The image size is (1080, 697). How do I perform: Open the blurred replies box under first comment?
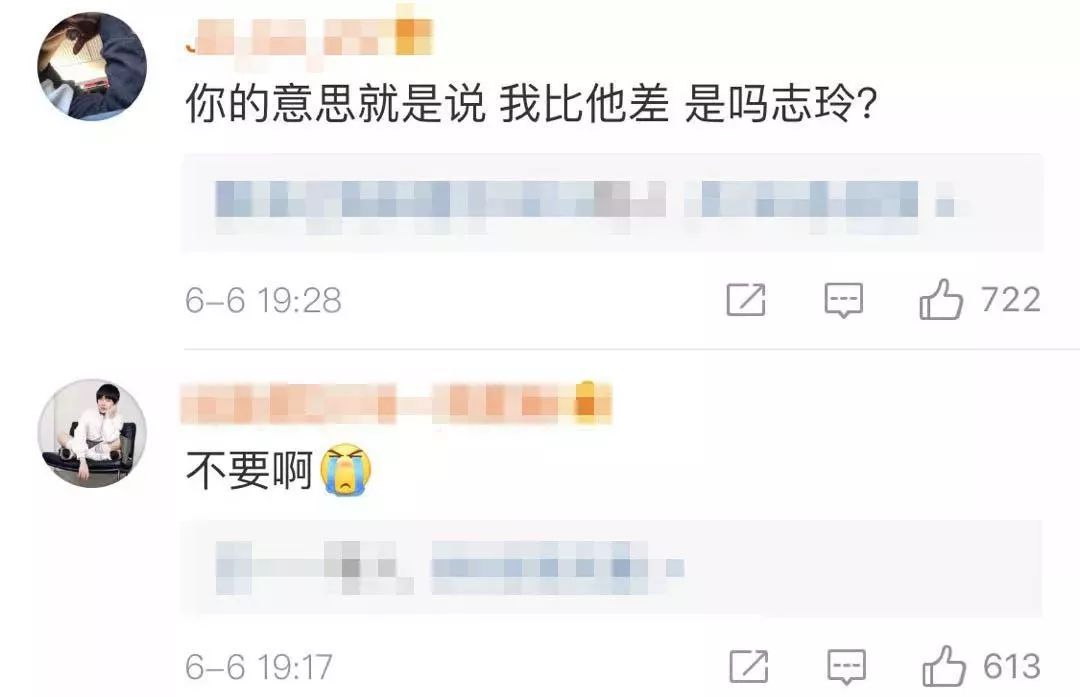coord(612,202)
